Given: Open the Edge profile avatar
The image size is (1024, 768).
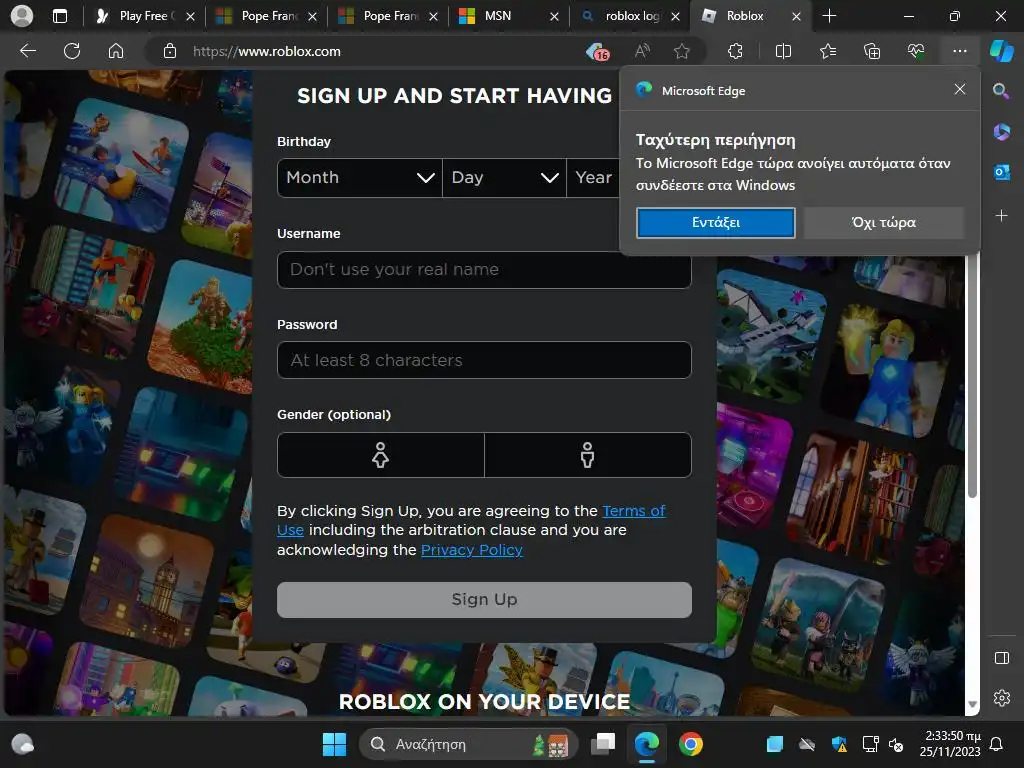Looking at the screenshot, I should point(22,16).
